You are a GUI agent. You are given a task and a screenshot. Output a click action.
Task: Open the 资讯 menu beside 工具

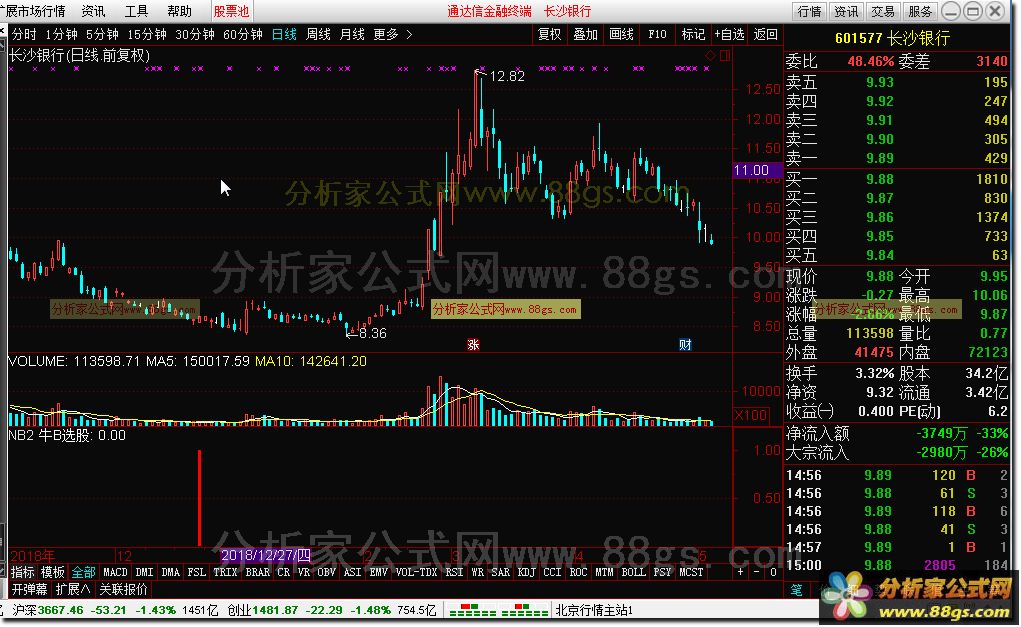tap(93, 11)
